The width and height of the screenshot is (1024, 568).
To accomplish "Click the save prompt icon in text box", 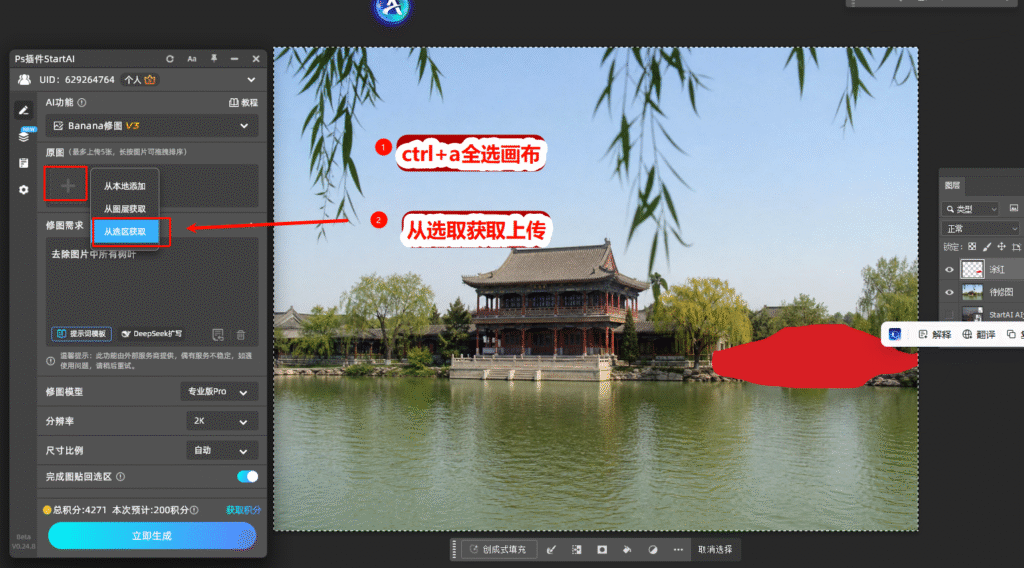I will click(x=218, y=335).
